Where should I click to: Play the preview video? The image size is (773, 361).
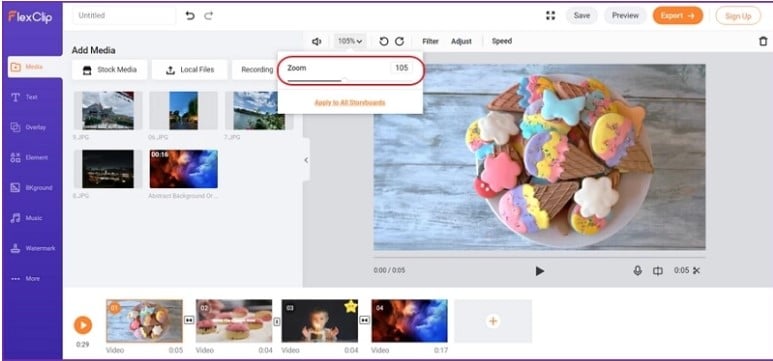pos(540,271)
